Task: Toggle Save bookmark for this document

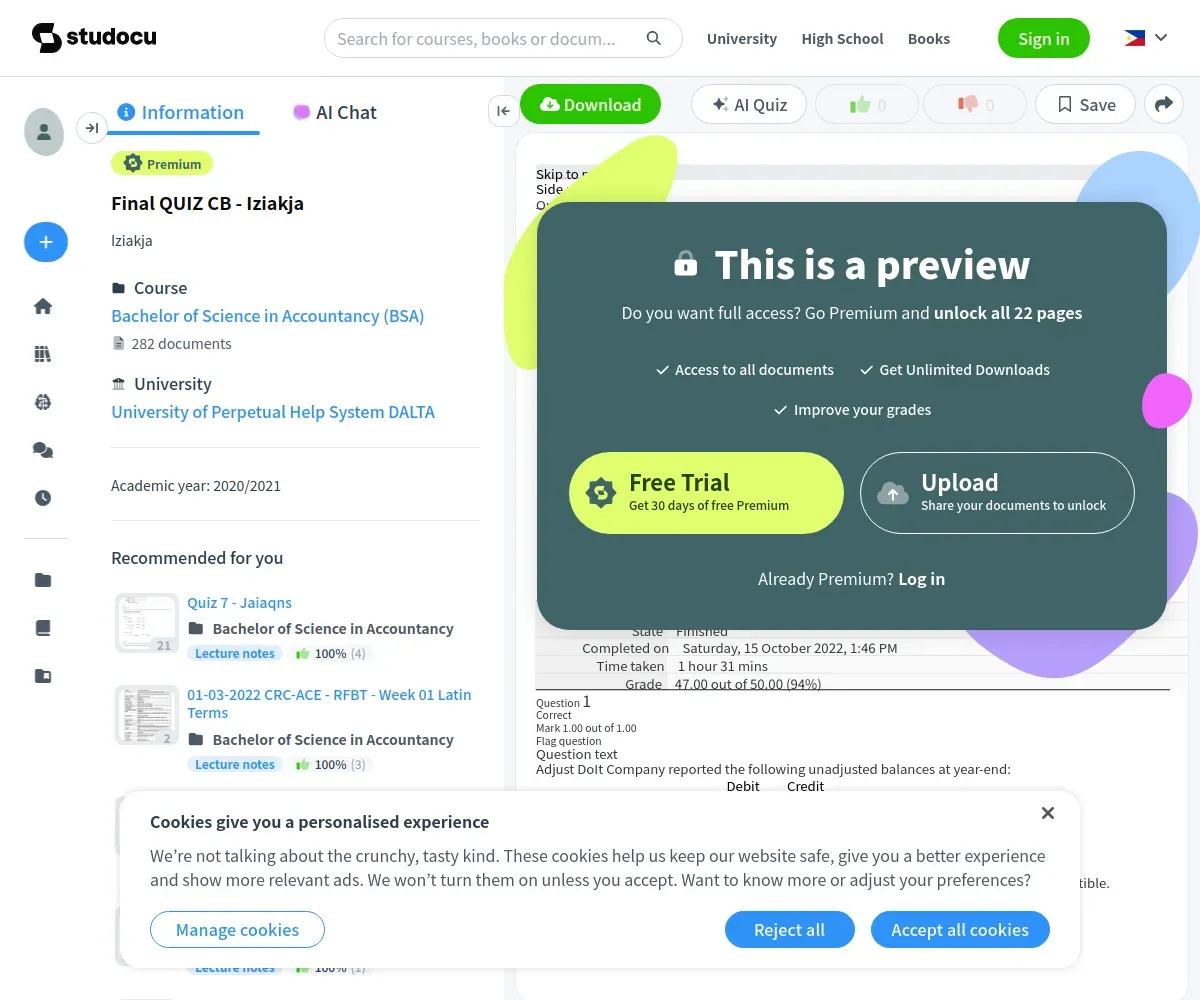Action: 1085,104
